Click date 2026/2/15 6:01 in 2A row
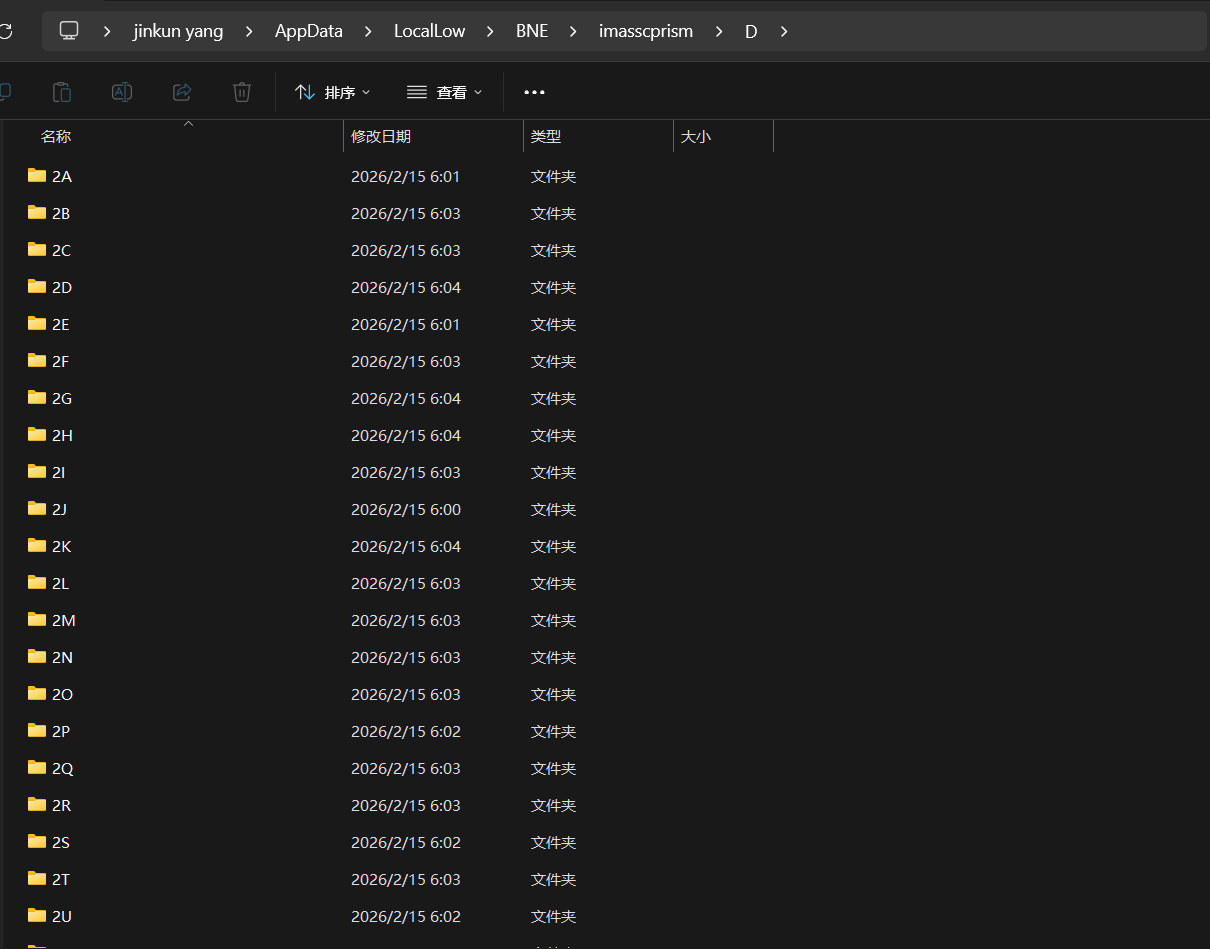1210x949 pixels. (x=406, y=177)
